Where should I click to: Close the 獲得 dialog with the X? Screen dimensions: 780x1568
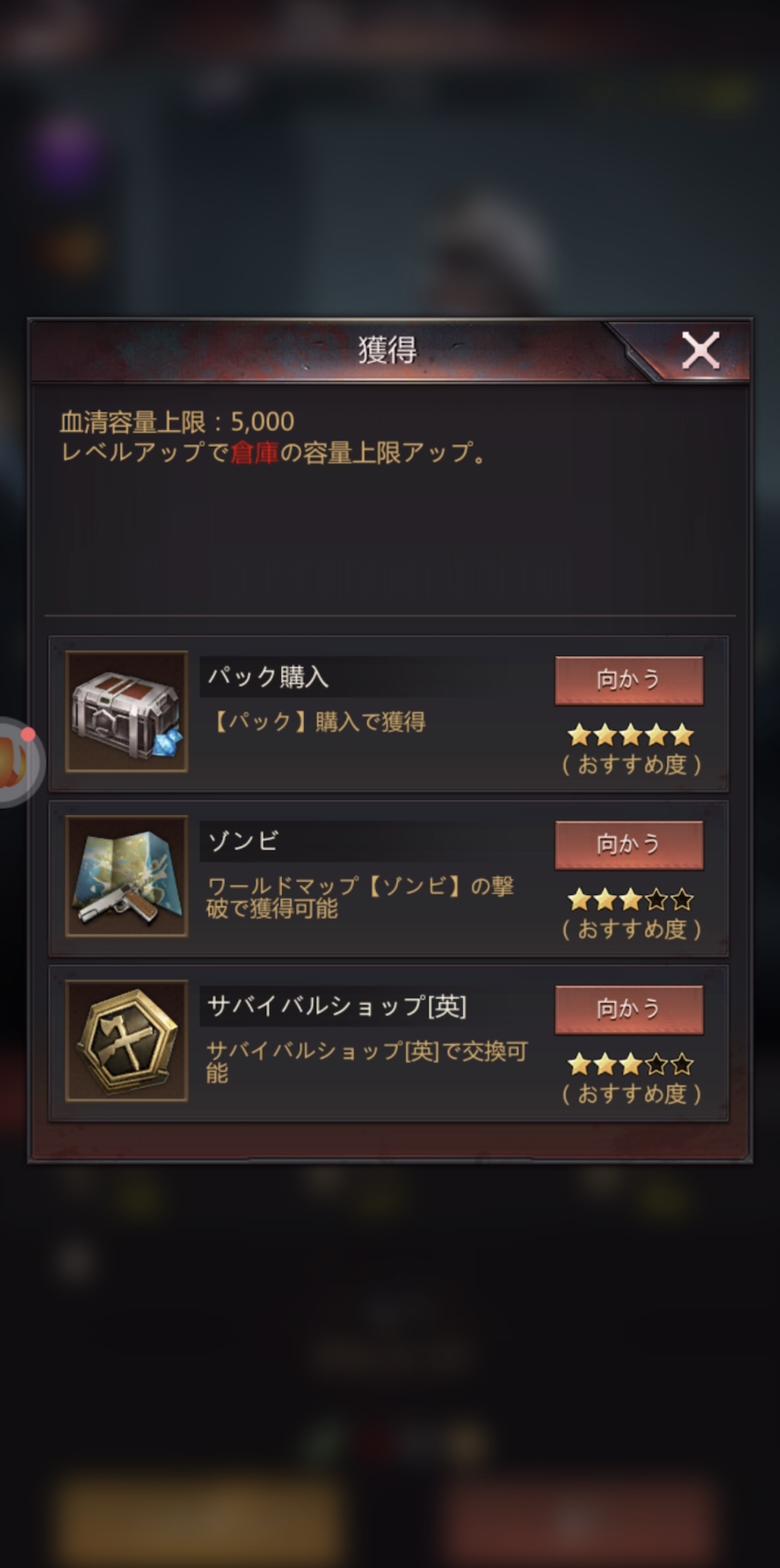click(x=700, y=350)
